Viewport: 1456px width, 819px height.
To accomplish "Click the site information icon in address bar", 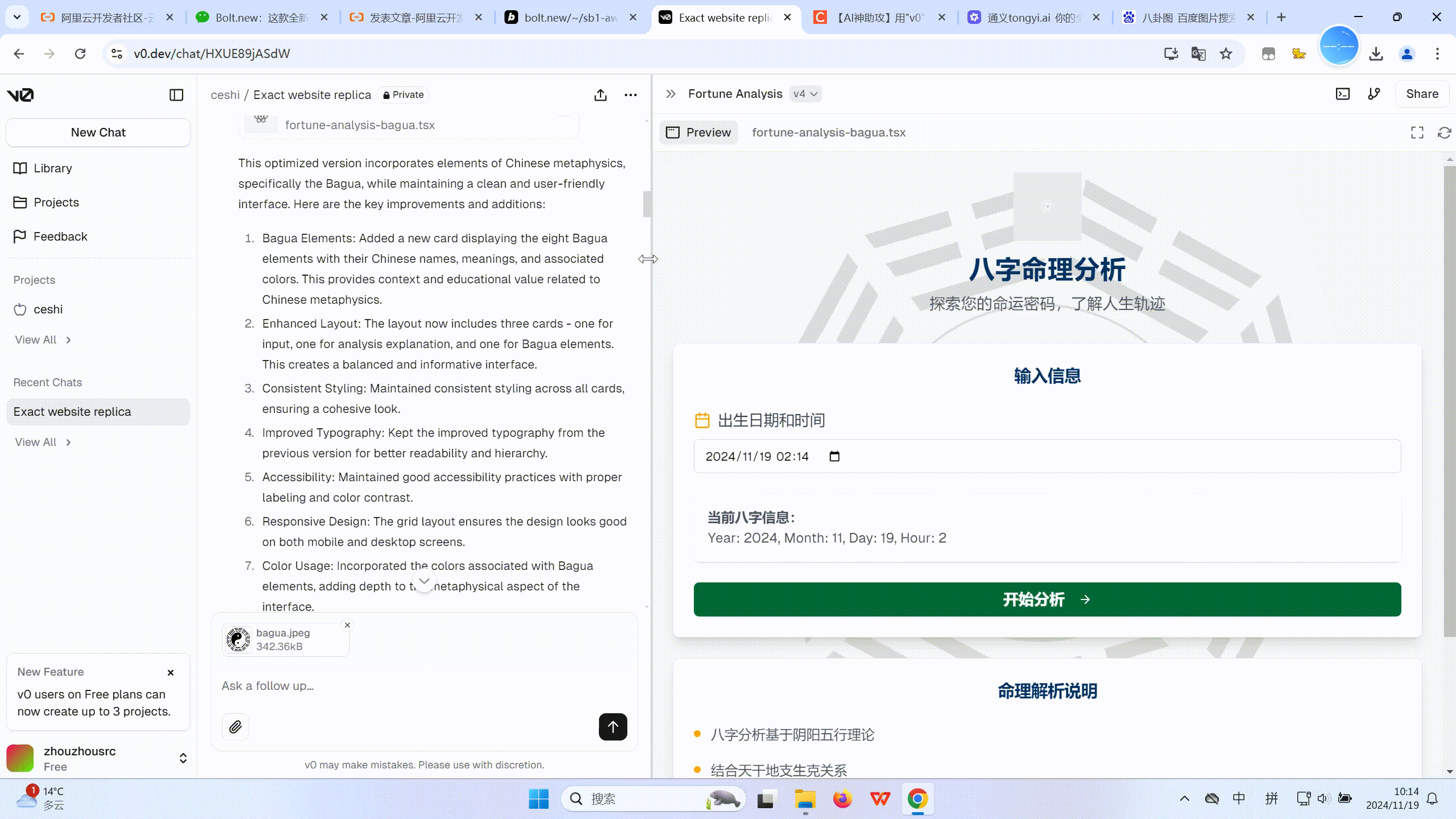I will (117, 53).
